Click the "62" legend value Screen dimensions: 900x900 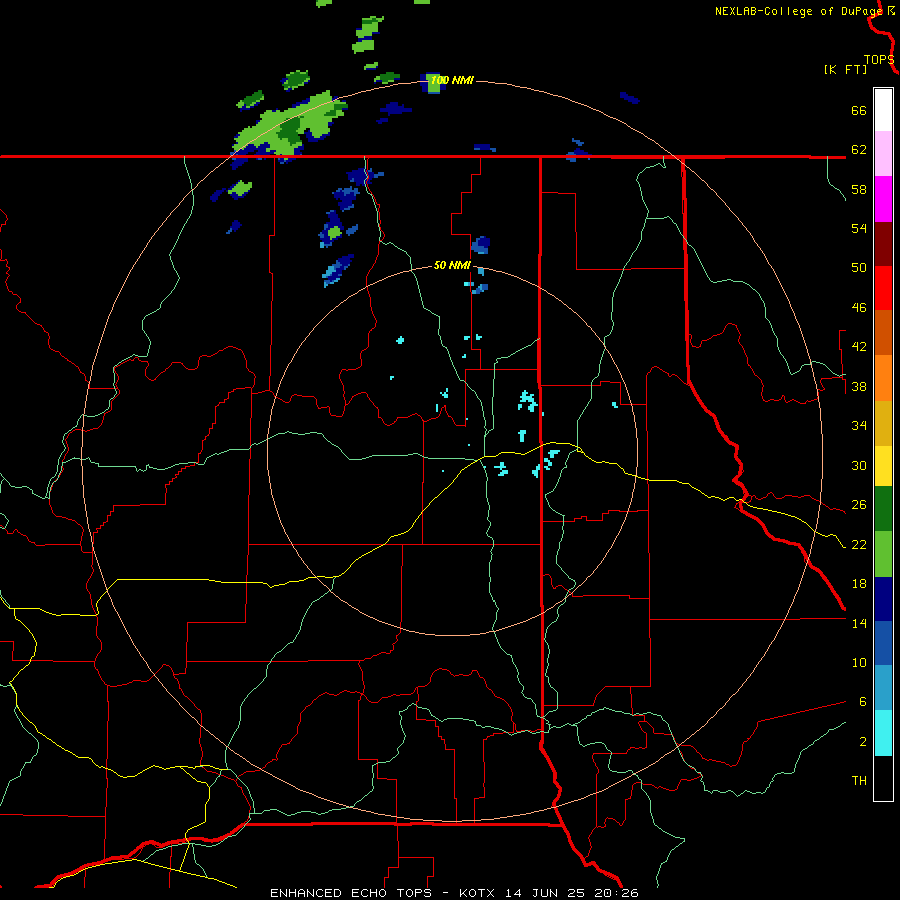coord(859,149)
